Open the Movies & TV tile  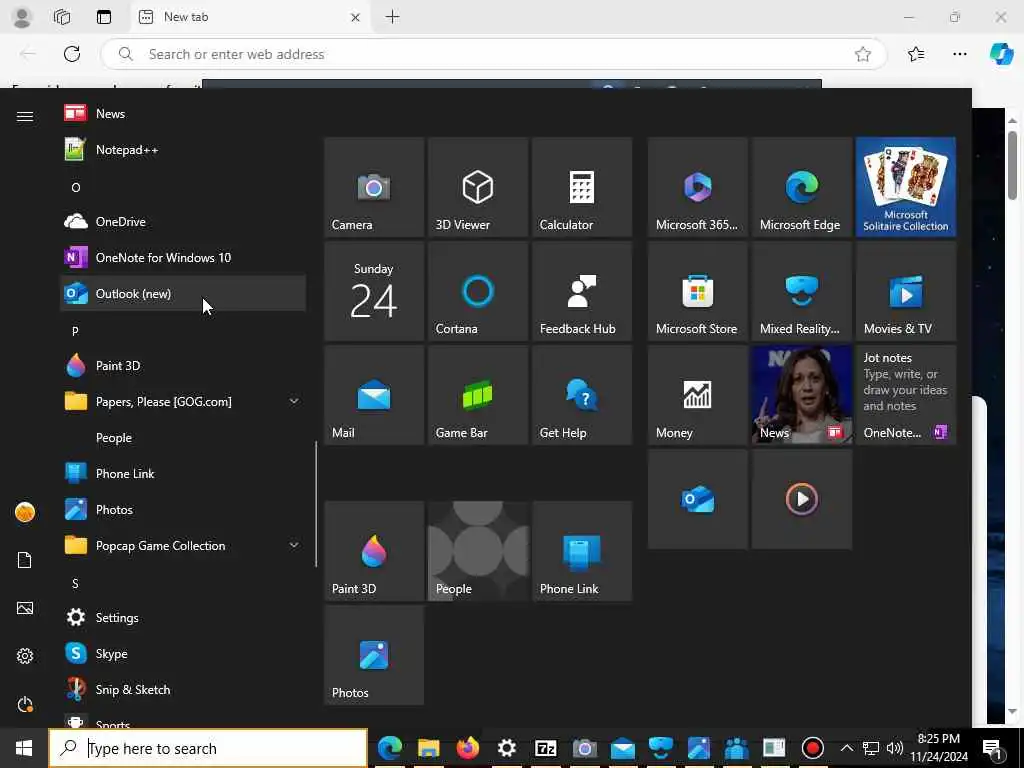[906, 291]
